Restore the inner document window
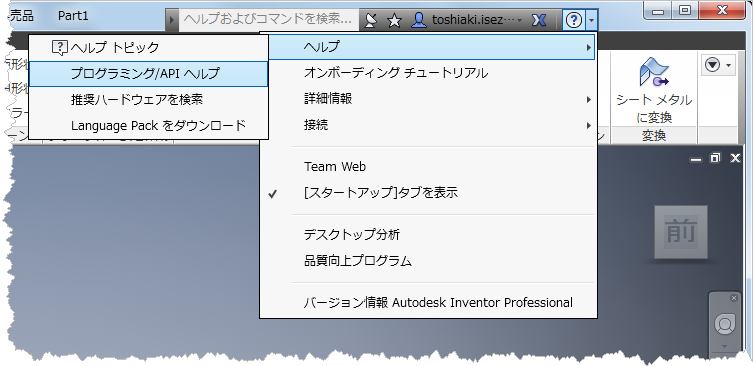753x366 pixels. (x=715, y=158)
